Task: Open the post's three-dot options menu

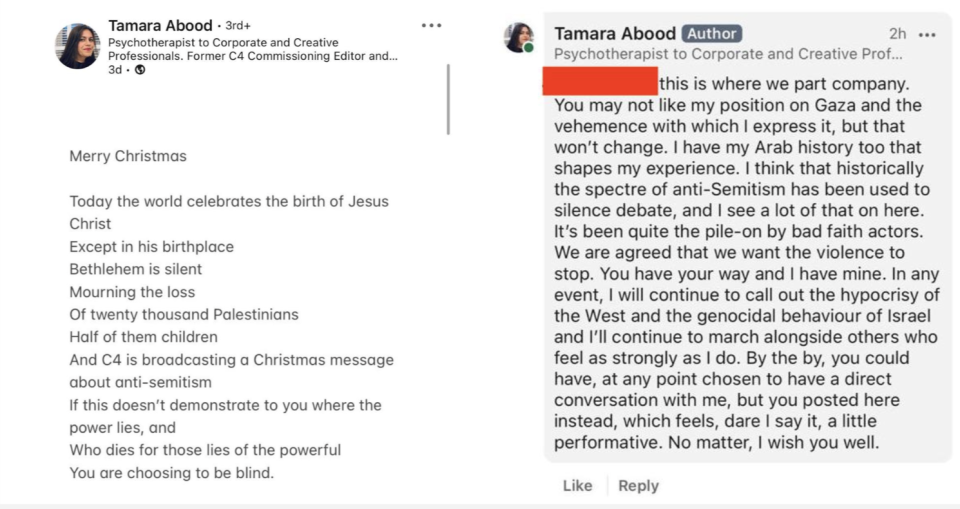Action: click(431, 25)
